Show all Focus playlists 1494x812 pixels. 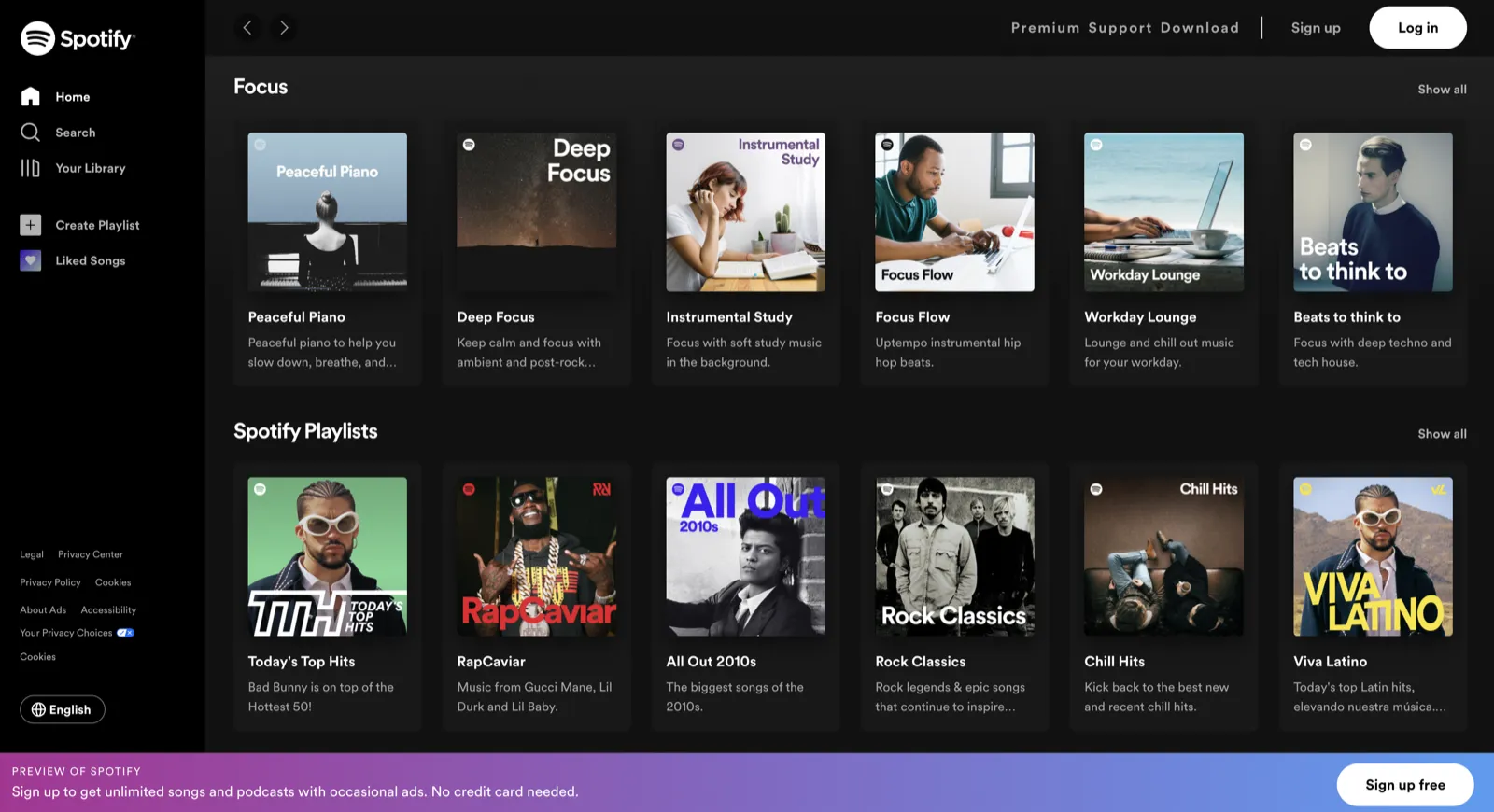point(1442,90)
